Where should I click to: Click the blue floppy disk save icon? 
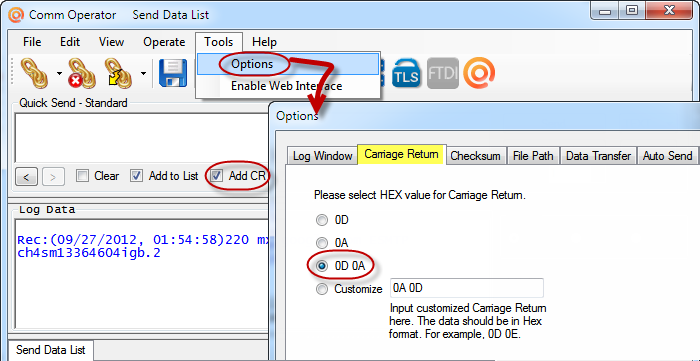173,73
